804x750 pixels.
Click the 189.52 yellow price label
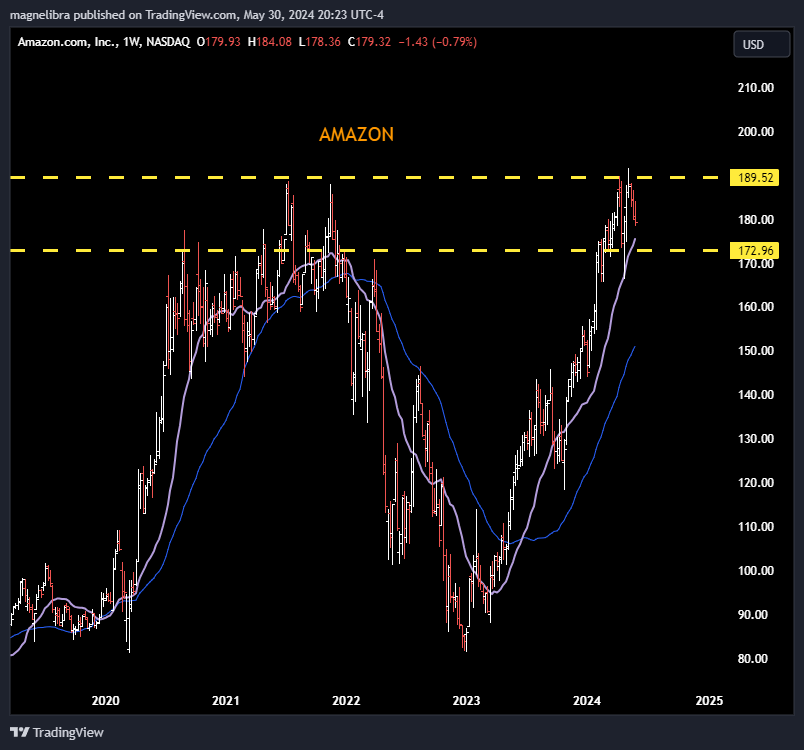(754, 177)
